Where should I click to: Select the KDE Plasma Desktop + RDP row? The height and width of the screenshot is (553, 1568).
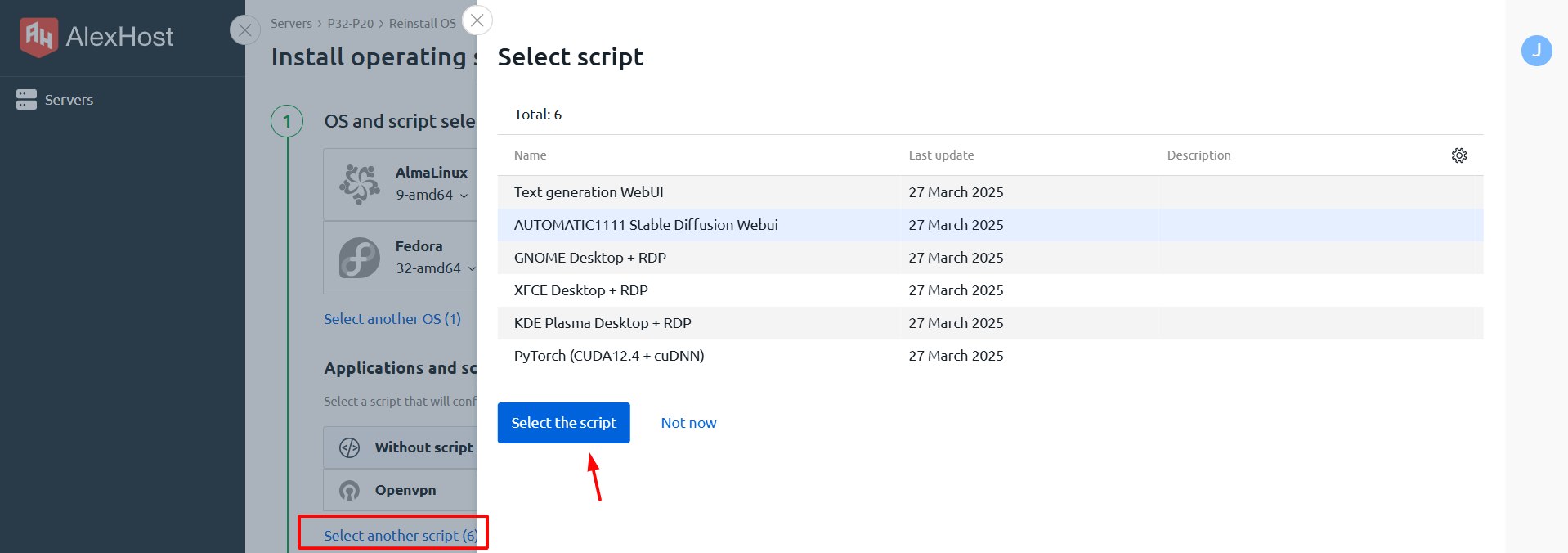pos(990,323)
